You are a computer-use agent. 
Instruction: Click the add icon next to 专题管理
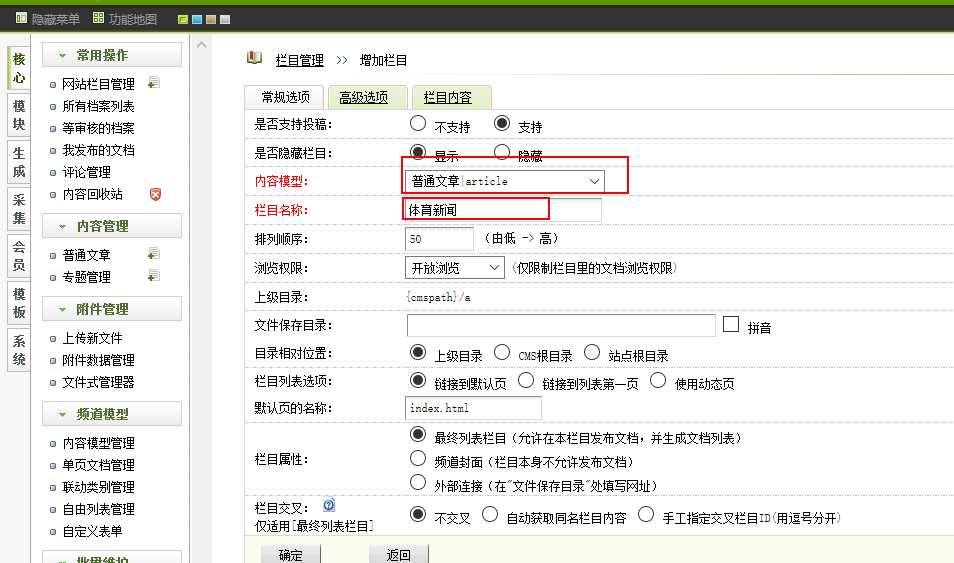pos(153,276)
